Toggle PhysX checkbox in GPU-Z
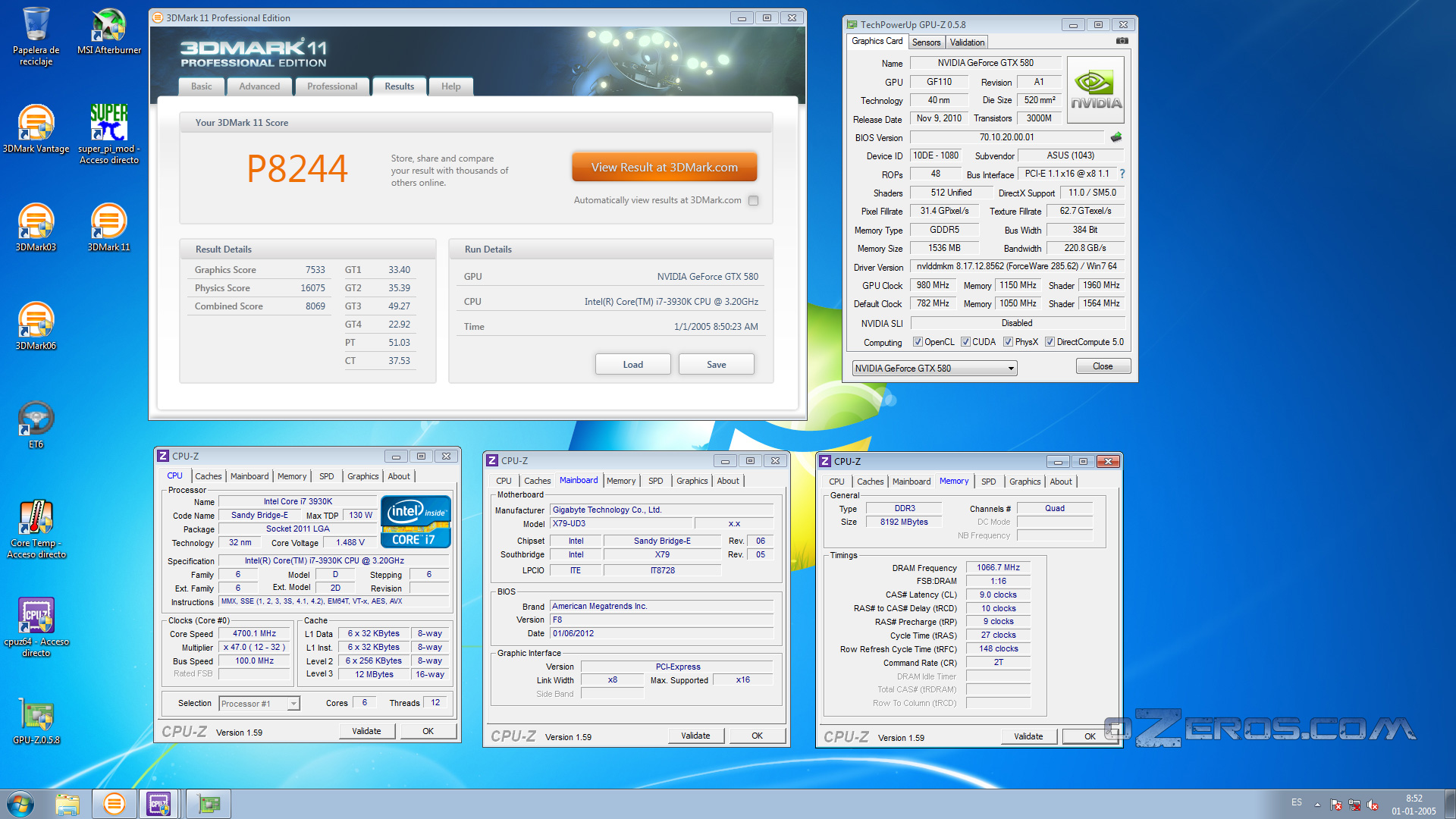This screenshot has width=1456, height=819. pos(1008,342)
